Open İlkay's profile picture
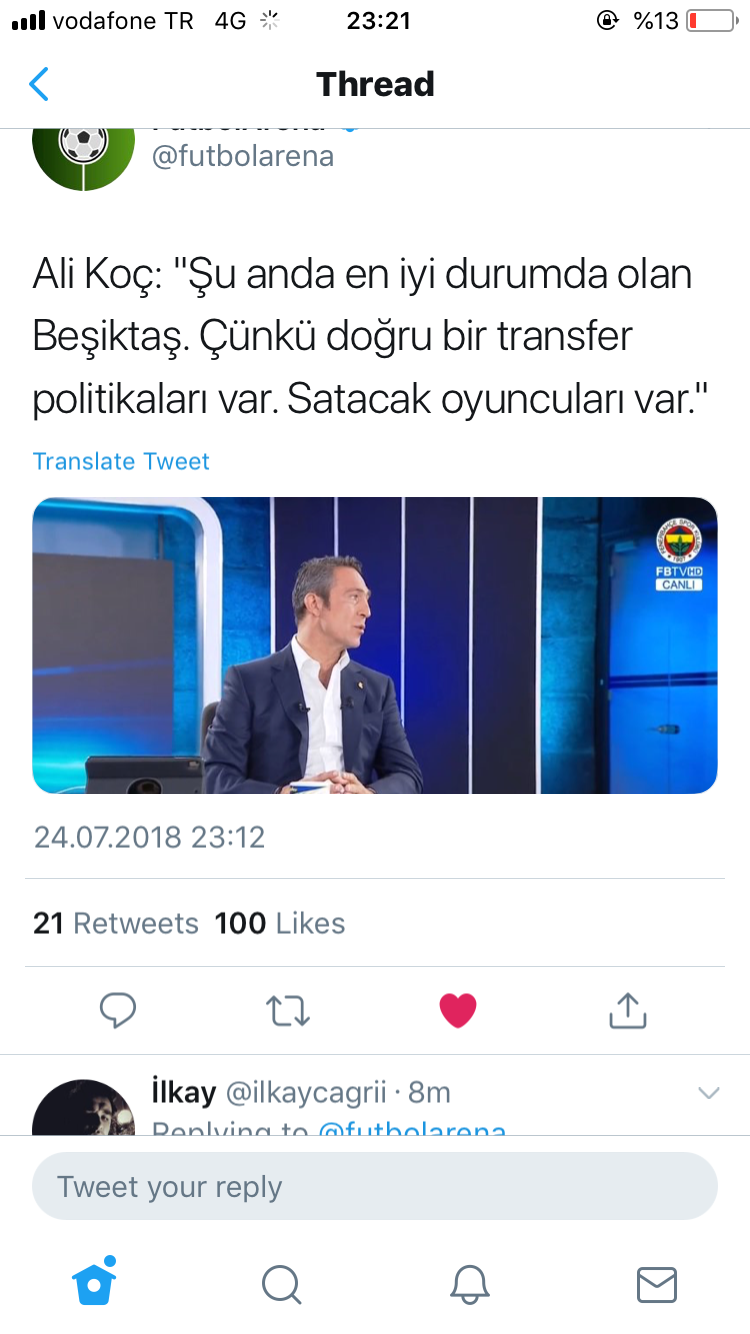Image resolution: width=750 pixels, height=1334 pixels. pyautogui.click(x=84, y=1108)
